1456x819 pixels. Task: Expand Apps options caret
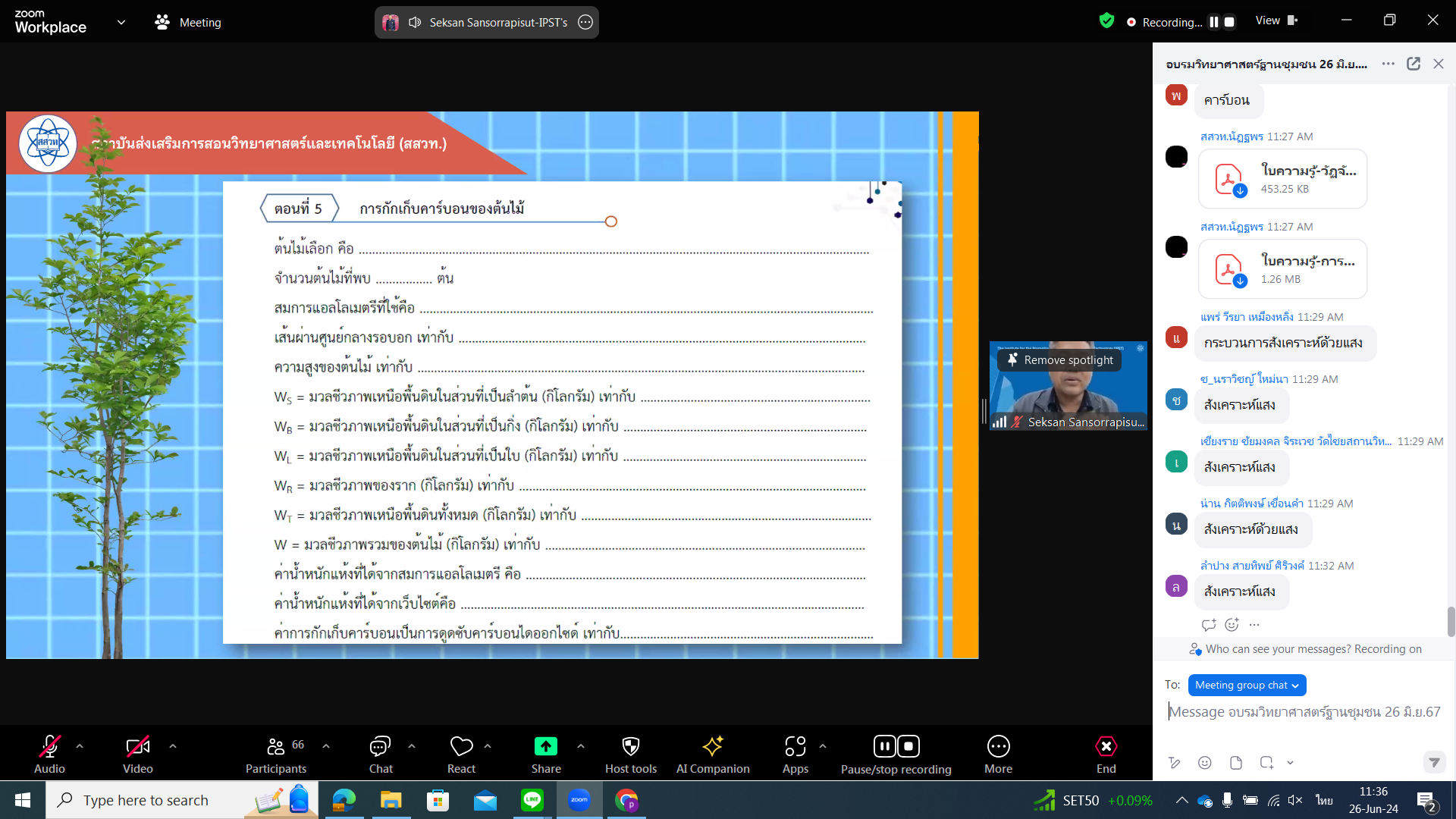(x=823, y=746)
